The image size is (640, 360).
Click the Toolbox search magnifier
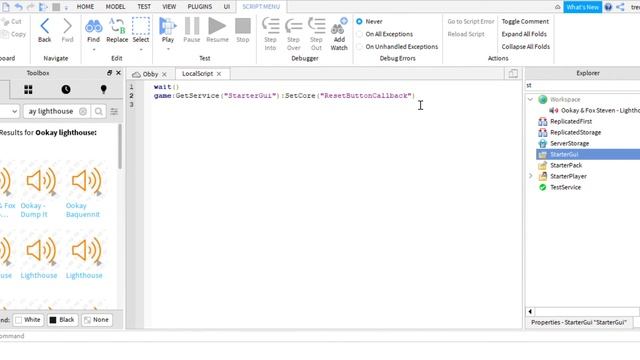click(x=98, y=111)
